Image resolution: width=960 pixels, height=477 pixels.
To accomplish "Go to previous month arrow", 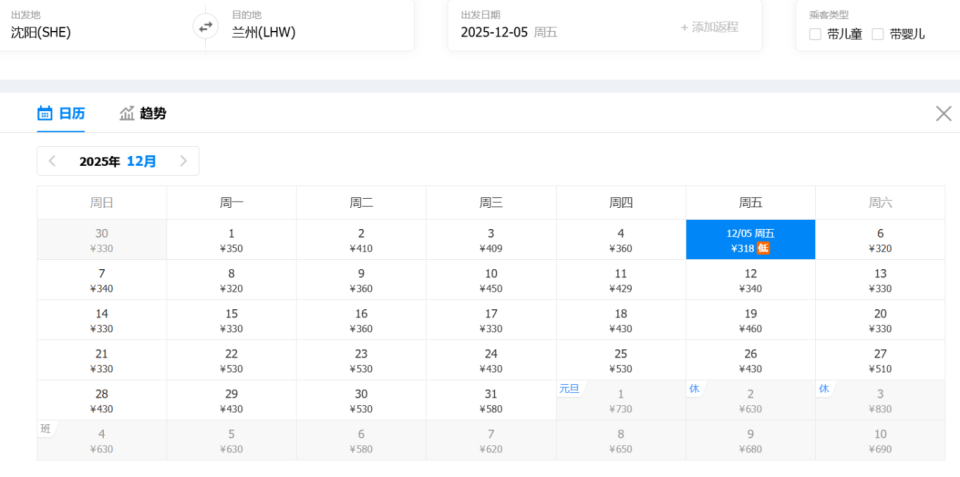I will click(x=53, y=161).
